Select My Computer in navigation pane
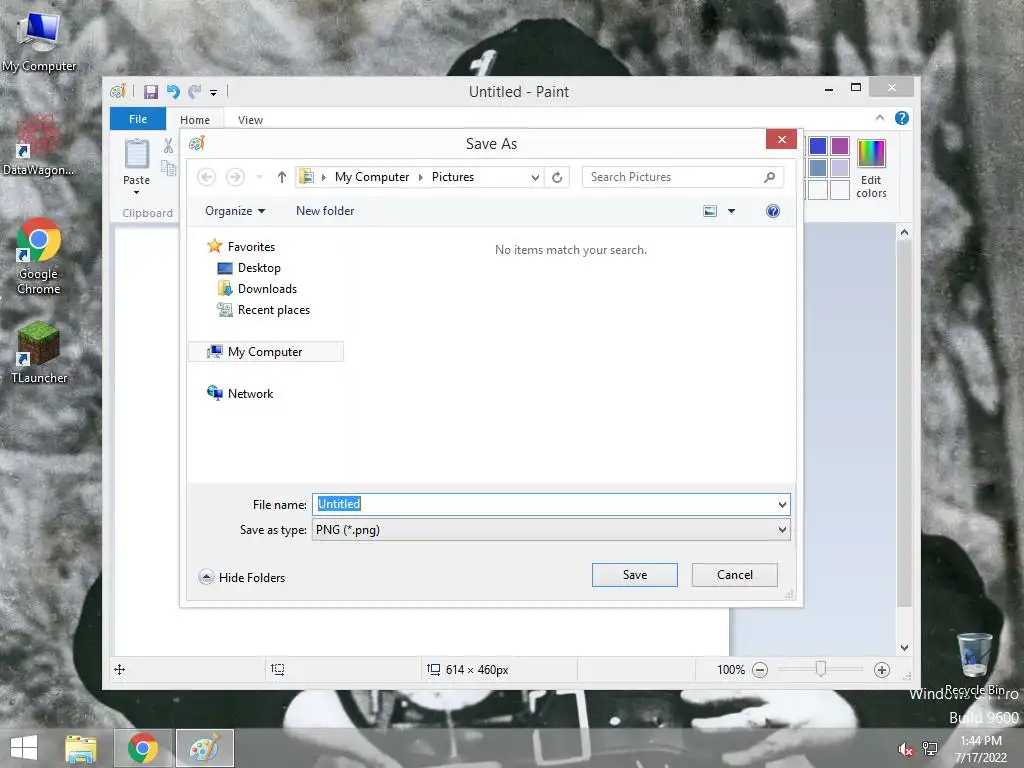 point(266,351)
